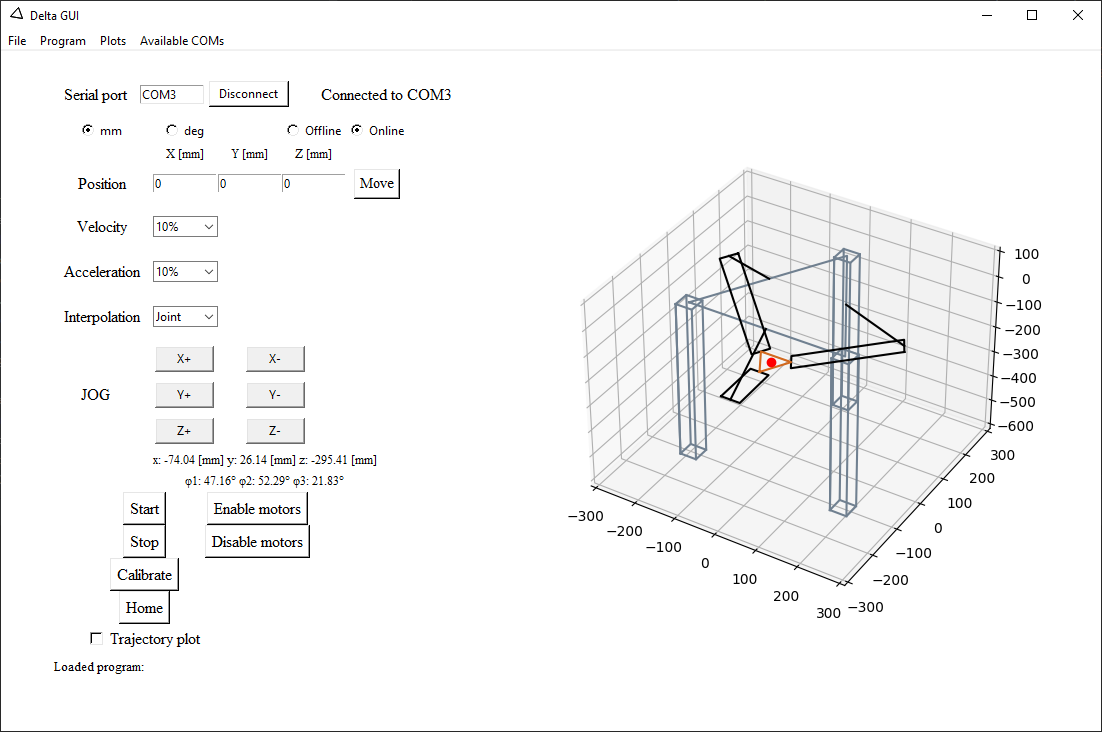Minimize the Delta GUI window
Image resolution: width=1102 pixels, height=732 pixels.
(x=987, y=15)
